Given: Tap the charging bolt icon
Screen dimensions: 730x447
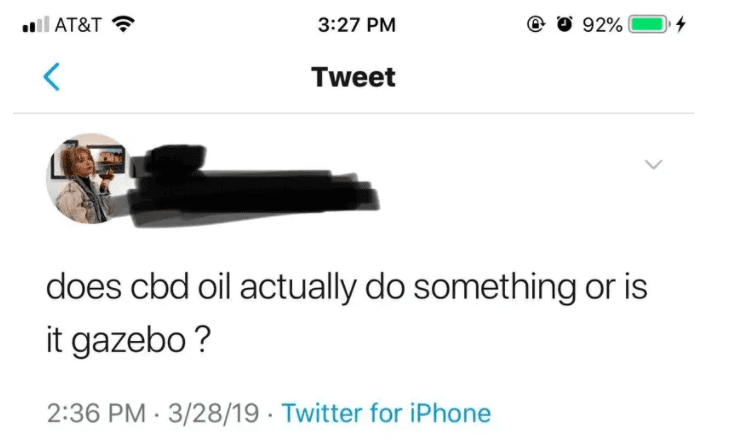Looking at the screenshot, I should (x=681, y=24).
